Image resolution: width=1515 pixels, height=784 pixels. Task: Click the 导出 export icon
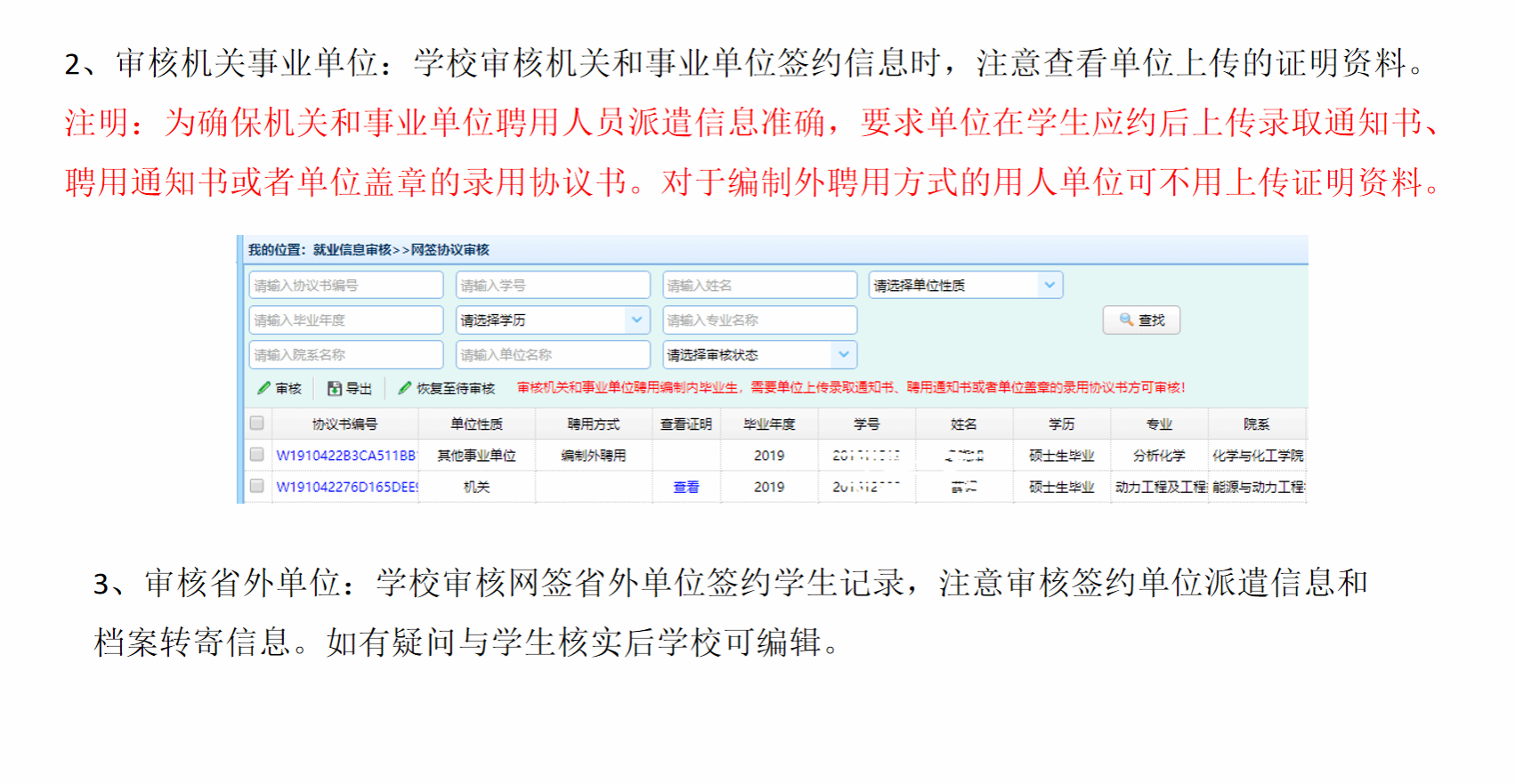(x=335, y=388)
